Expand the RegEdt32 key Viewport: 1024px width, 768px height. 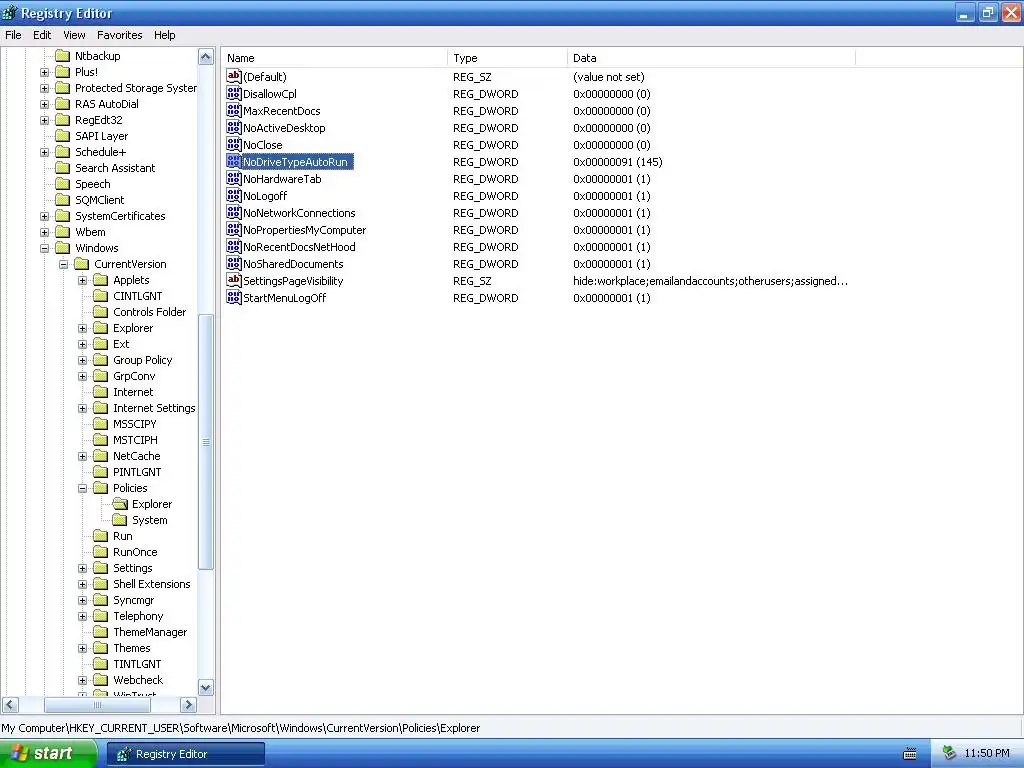click(44, 120)
